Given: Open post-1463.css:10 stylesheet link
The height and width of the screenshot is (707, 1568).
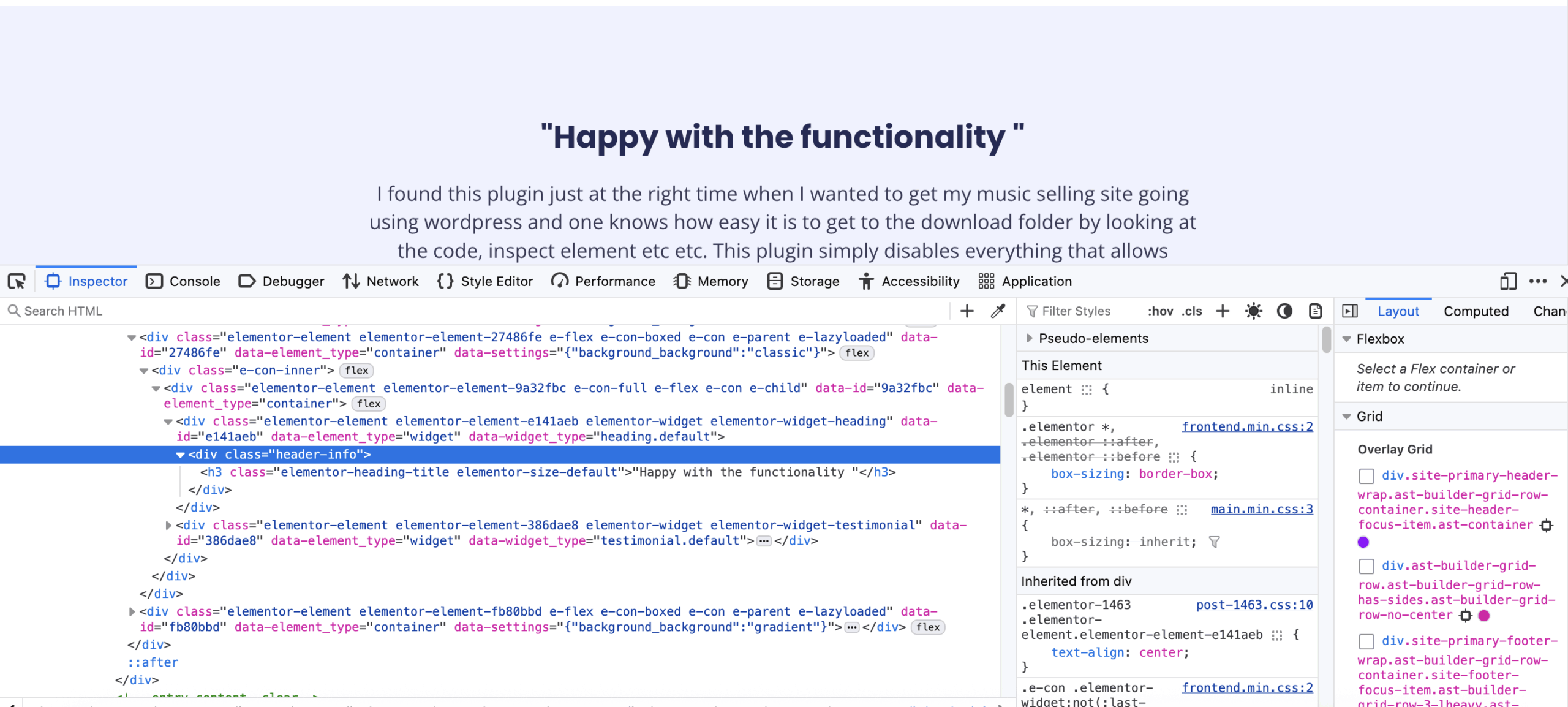Looking at the screenshot, I should tap(1254, 605).
